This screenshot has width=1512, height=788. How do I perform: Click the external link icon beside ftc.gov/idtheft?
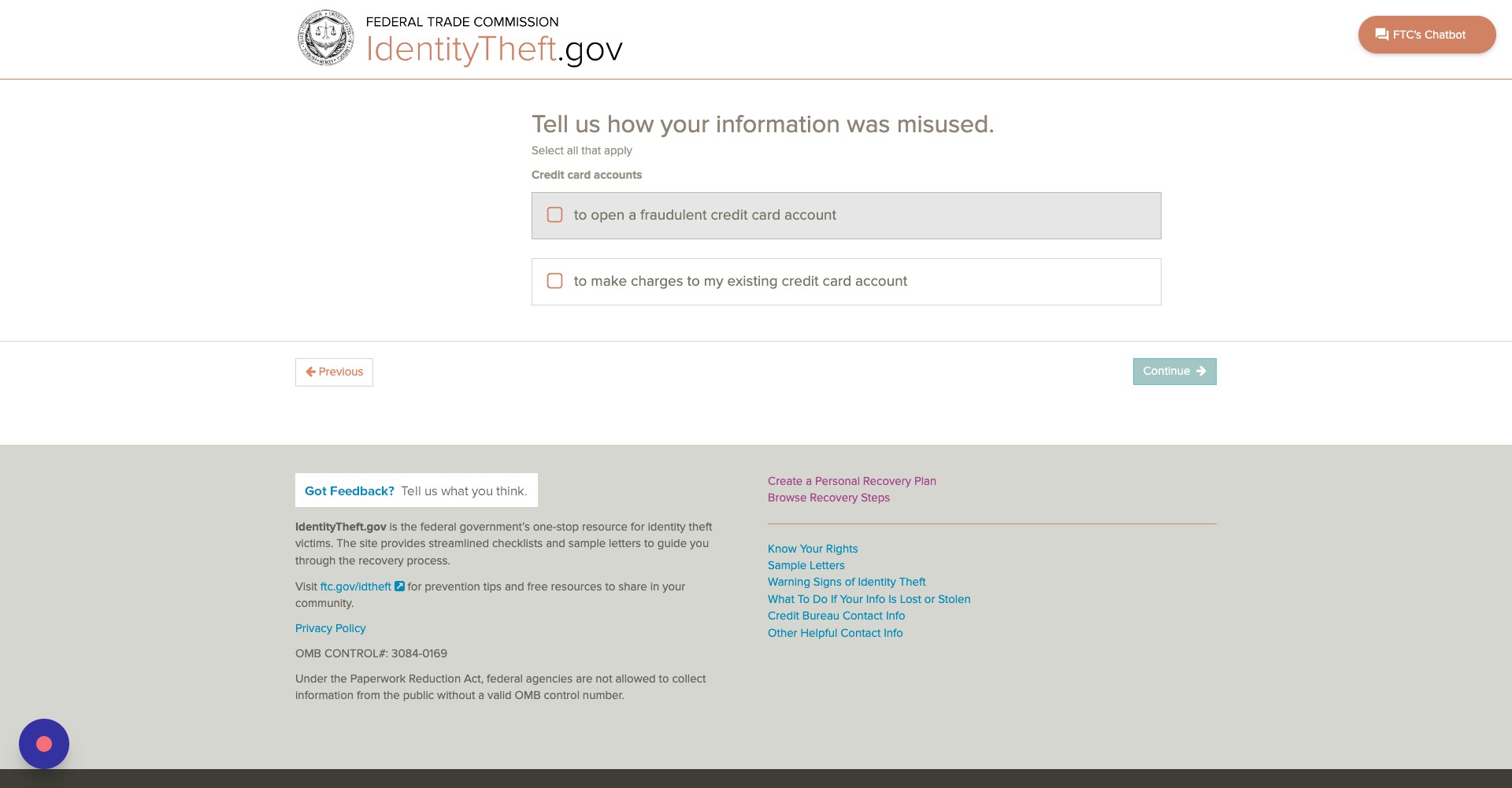point(399,586)
